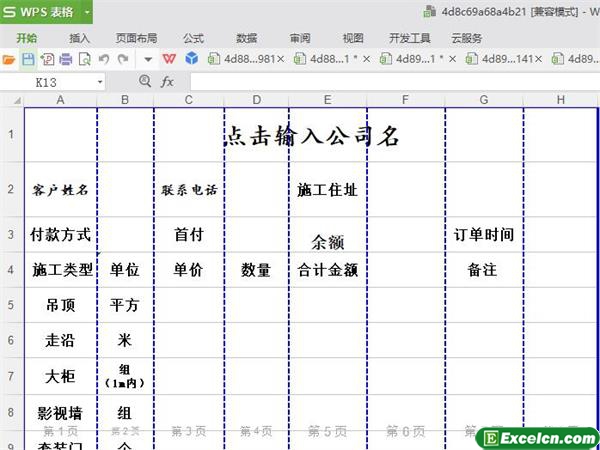Close the 4d88...981 document tab
Viewport: 600px width, 450px height.
coord(280,59)
